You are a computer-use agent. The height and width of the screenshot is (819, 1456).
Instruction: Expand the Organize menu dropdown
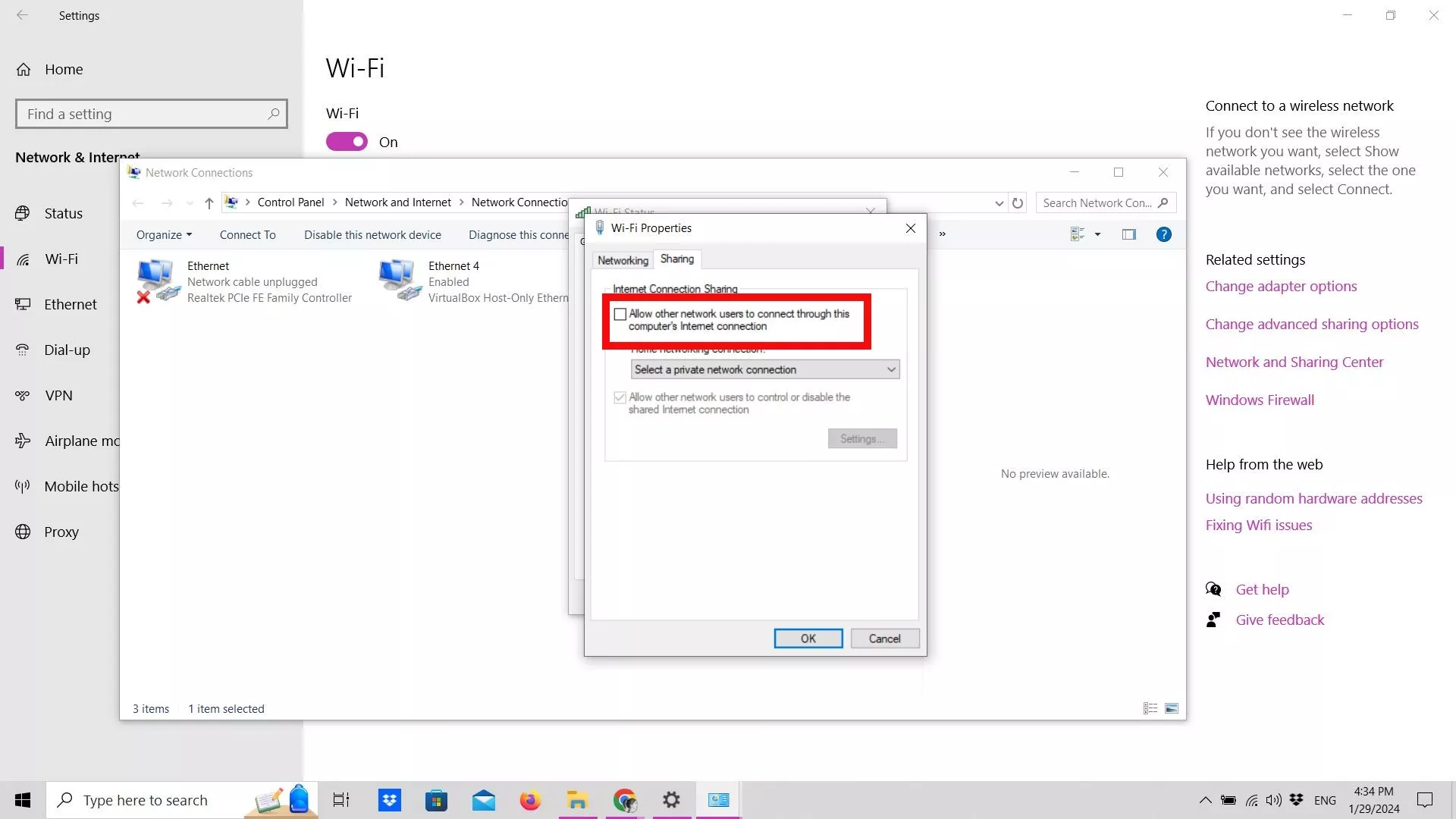(164, 235)
